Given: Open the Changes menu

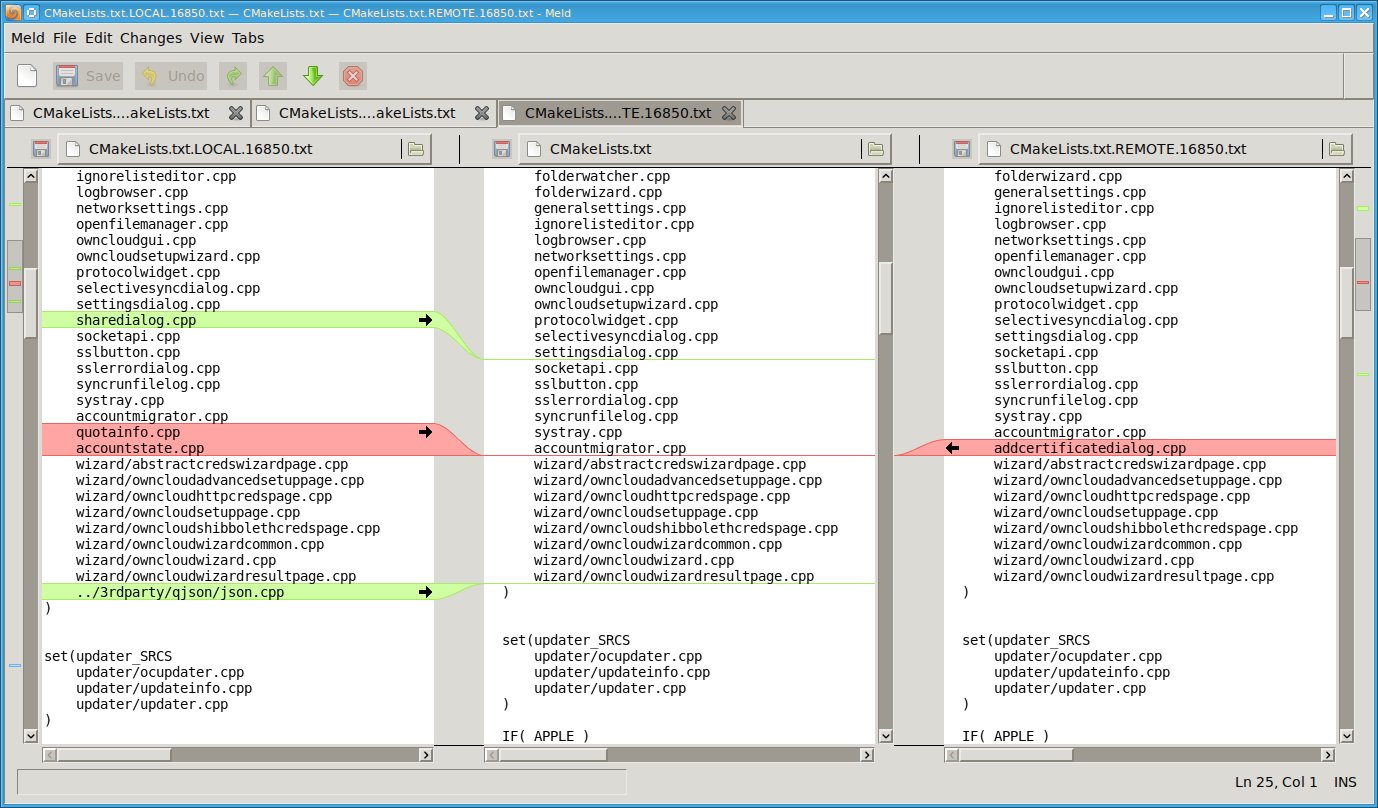Looking at the screenshot, I should (x=150, y=38).
